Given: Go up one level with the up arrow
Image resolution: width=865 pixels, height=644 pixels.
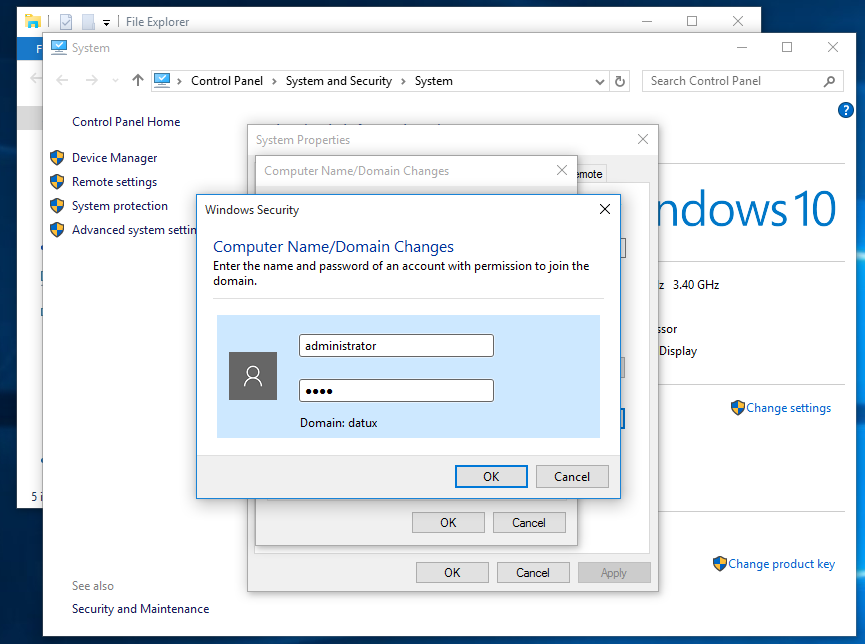Looking at the screenshot, I should (x=138, y=81).
